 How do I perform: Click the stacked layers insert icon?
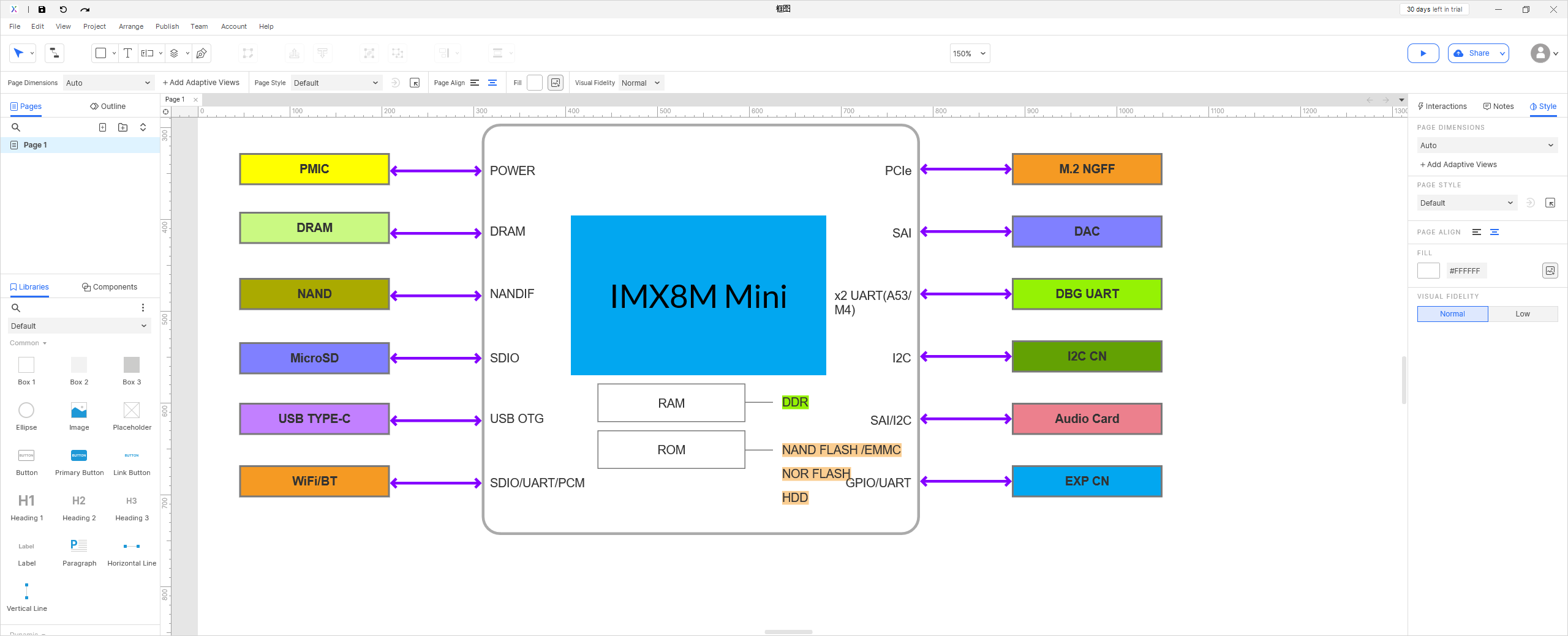pyautogui.click(x=174, y=53)
